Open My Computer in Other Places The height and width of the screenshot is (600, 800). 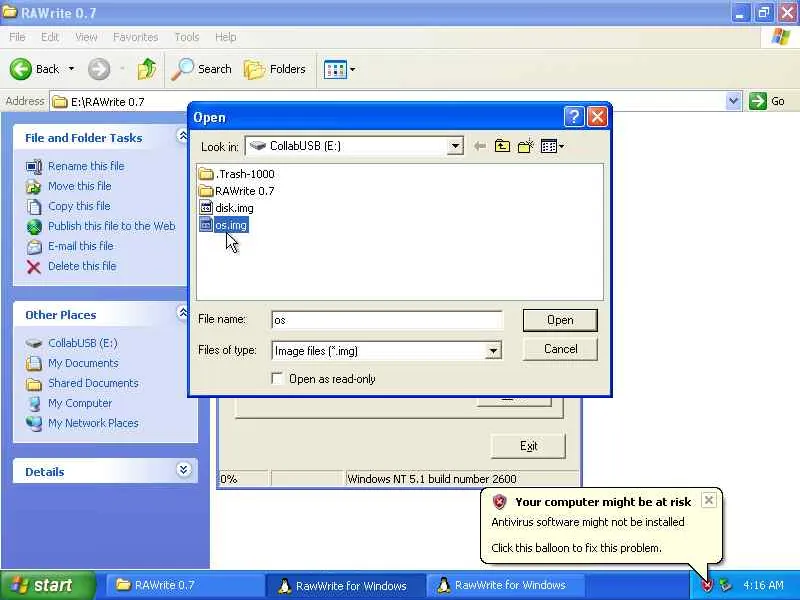(80, 403)
